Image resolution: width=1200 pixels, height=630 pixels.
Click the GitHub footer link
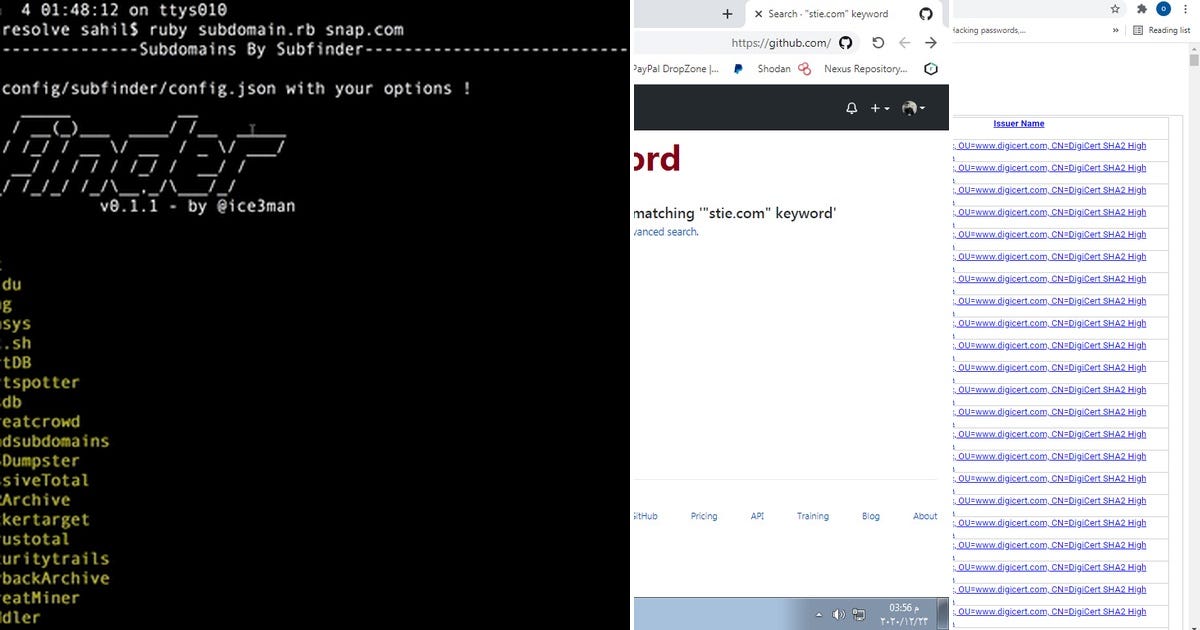click(x=646, y=516)
